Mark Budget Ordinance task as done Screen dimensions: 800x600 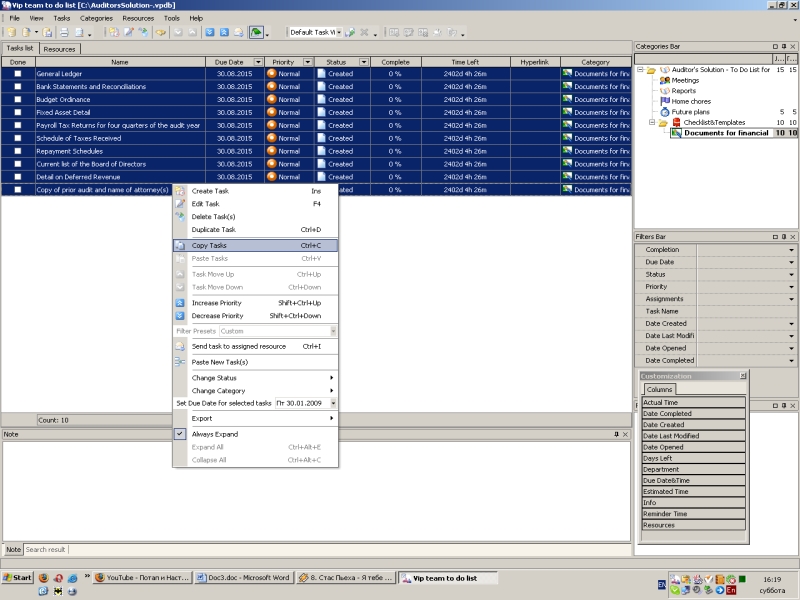pyautogui.click(x=17, y=100)
